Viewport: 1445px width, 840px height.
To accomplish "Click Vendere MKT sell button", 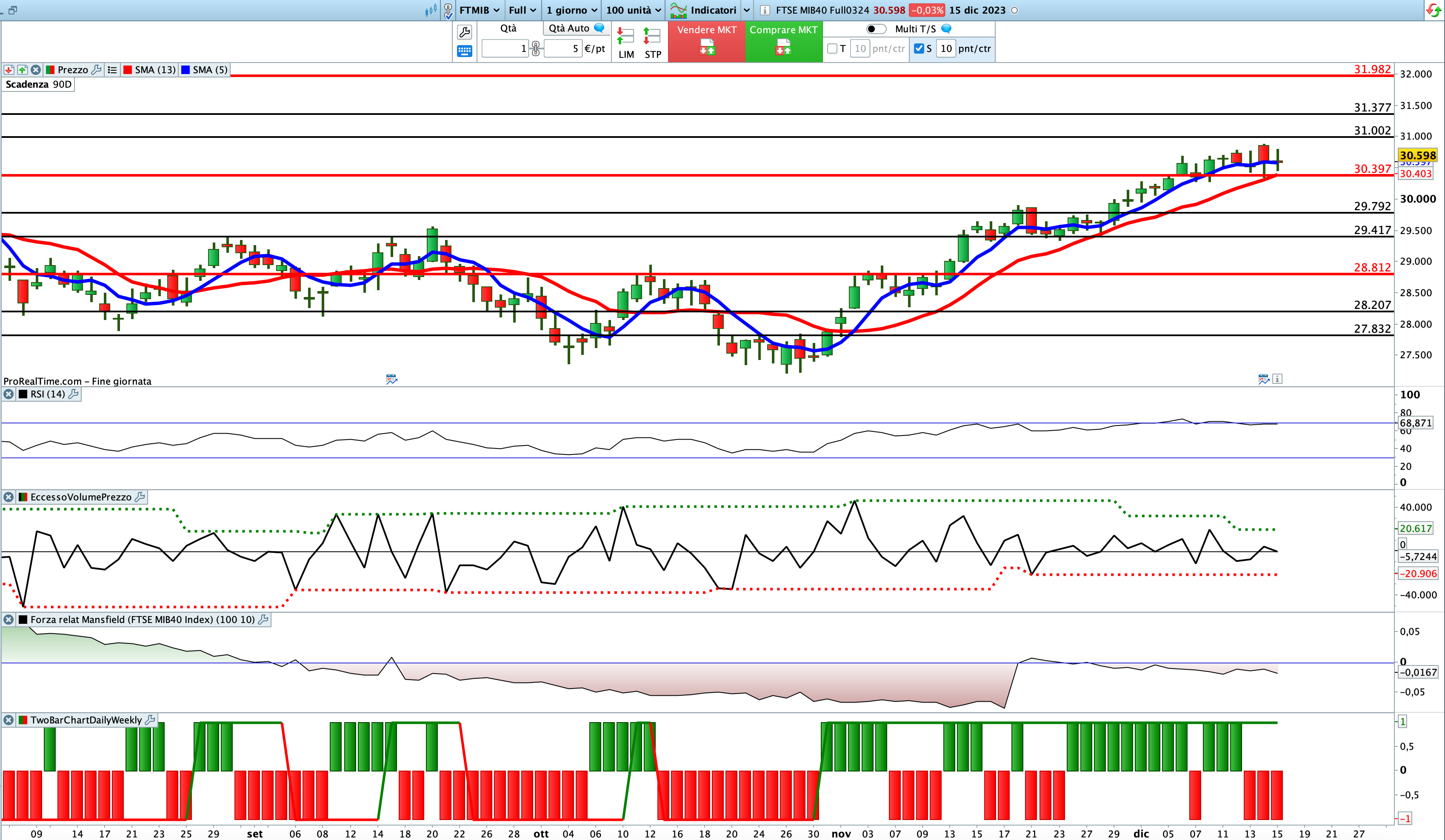I will 706,41.
